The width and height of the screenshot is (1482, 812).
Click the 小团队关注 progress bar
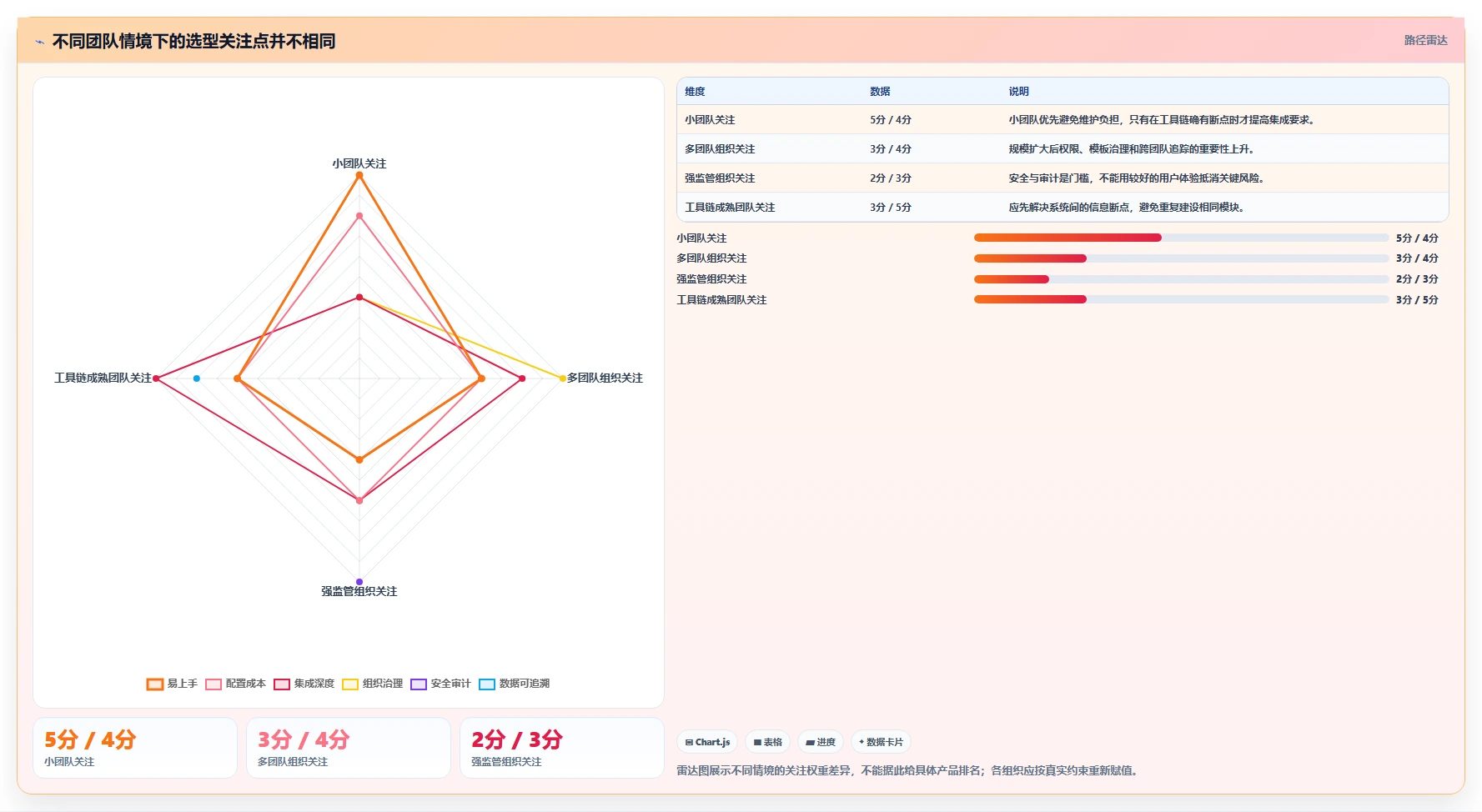[x=1181, y=238]
